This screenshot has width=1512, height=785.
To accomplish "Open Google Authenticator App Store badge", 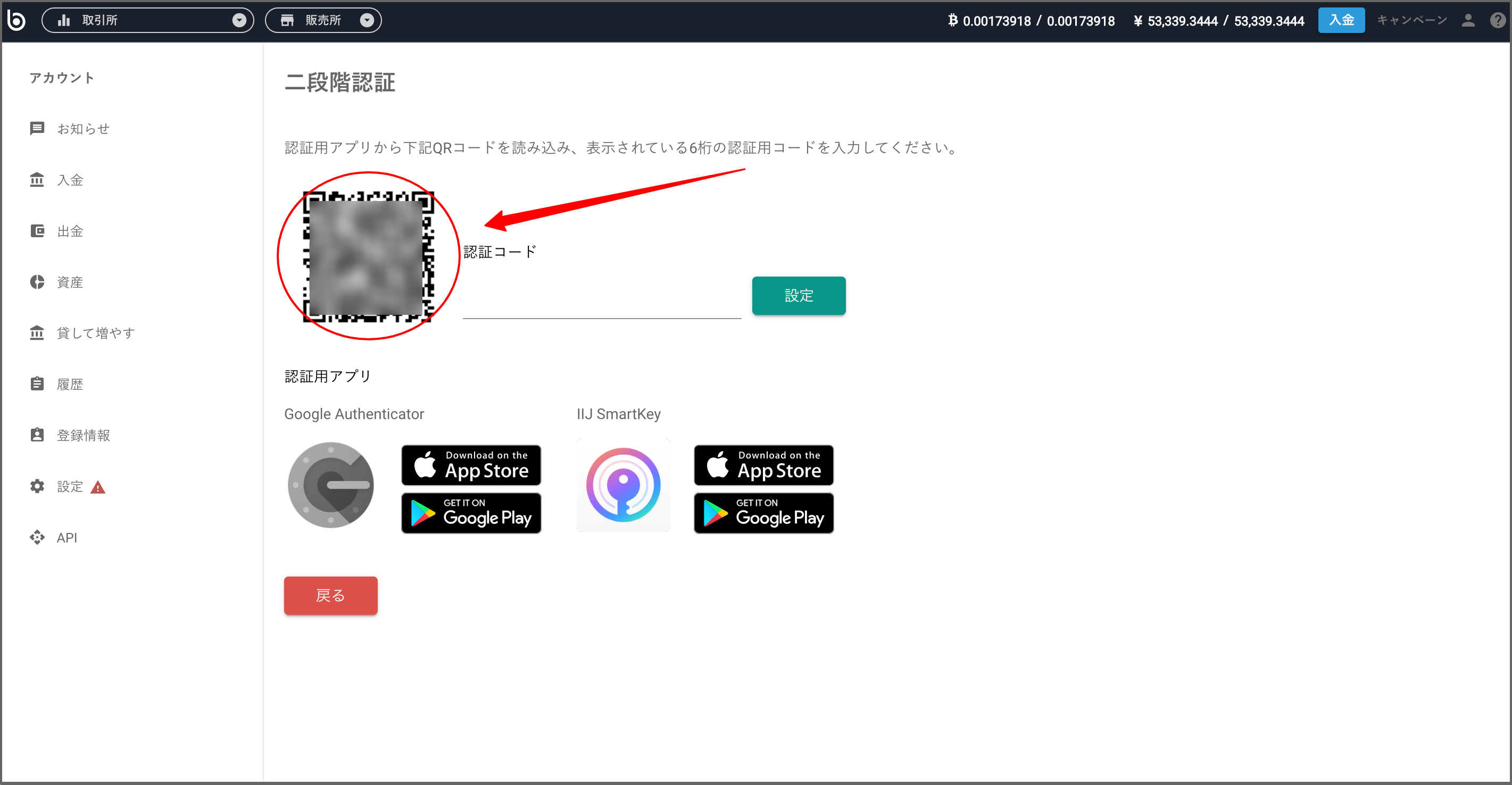I will pyautogui.click(x=471, y=465).
